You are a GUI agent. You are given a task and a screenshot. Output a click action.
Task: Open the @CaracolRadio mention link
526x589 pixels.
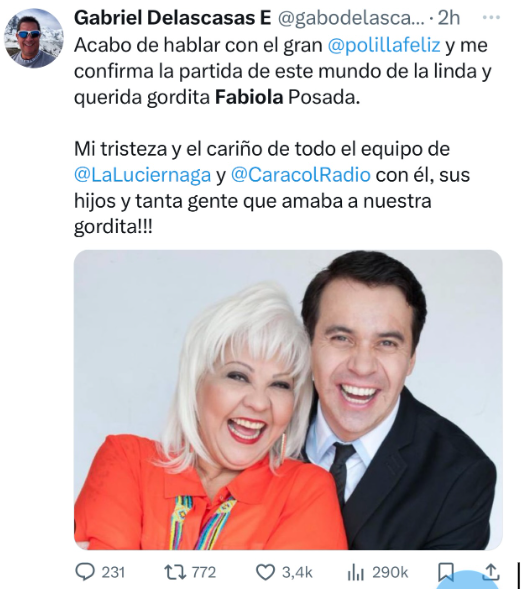pos(301,175)
